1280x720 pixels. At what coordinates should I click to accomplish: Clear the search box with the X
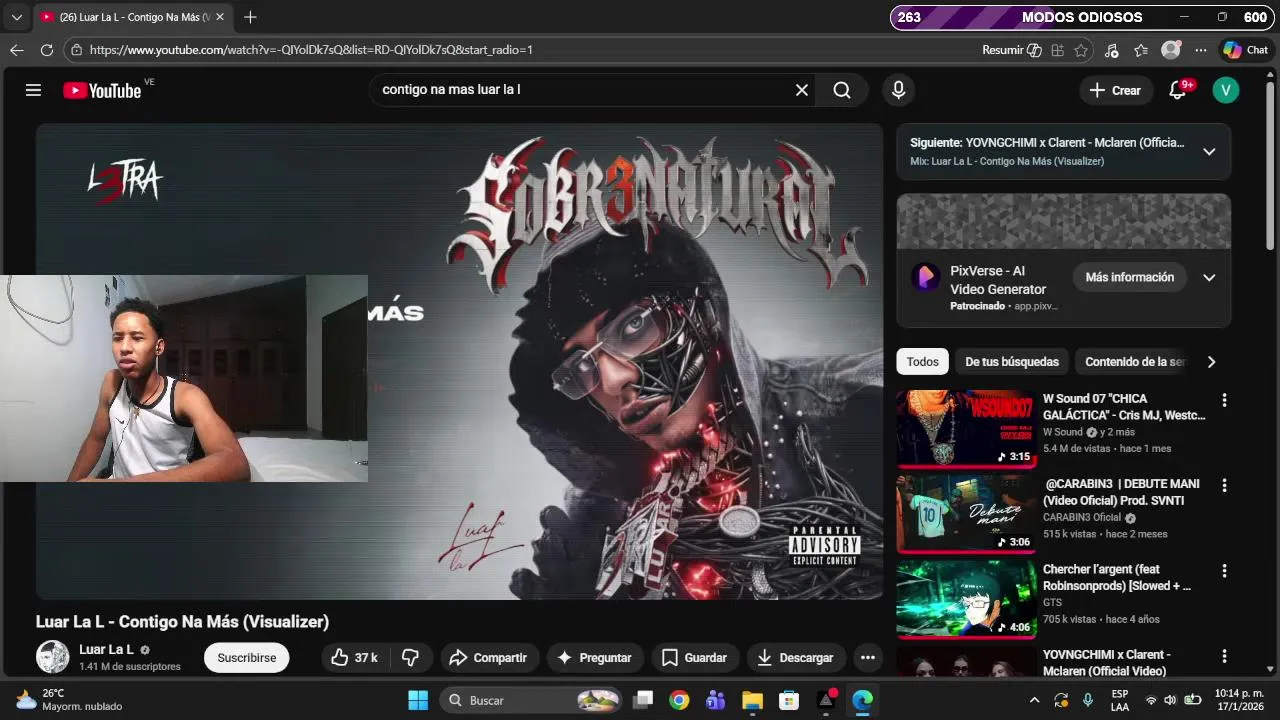[x=802, y=90]
